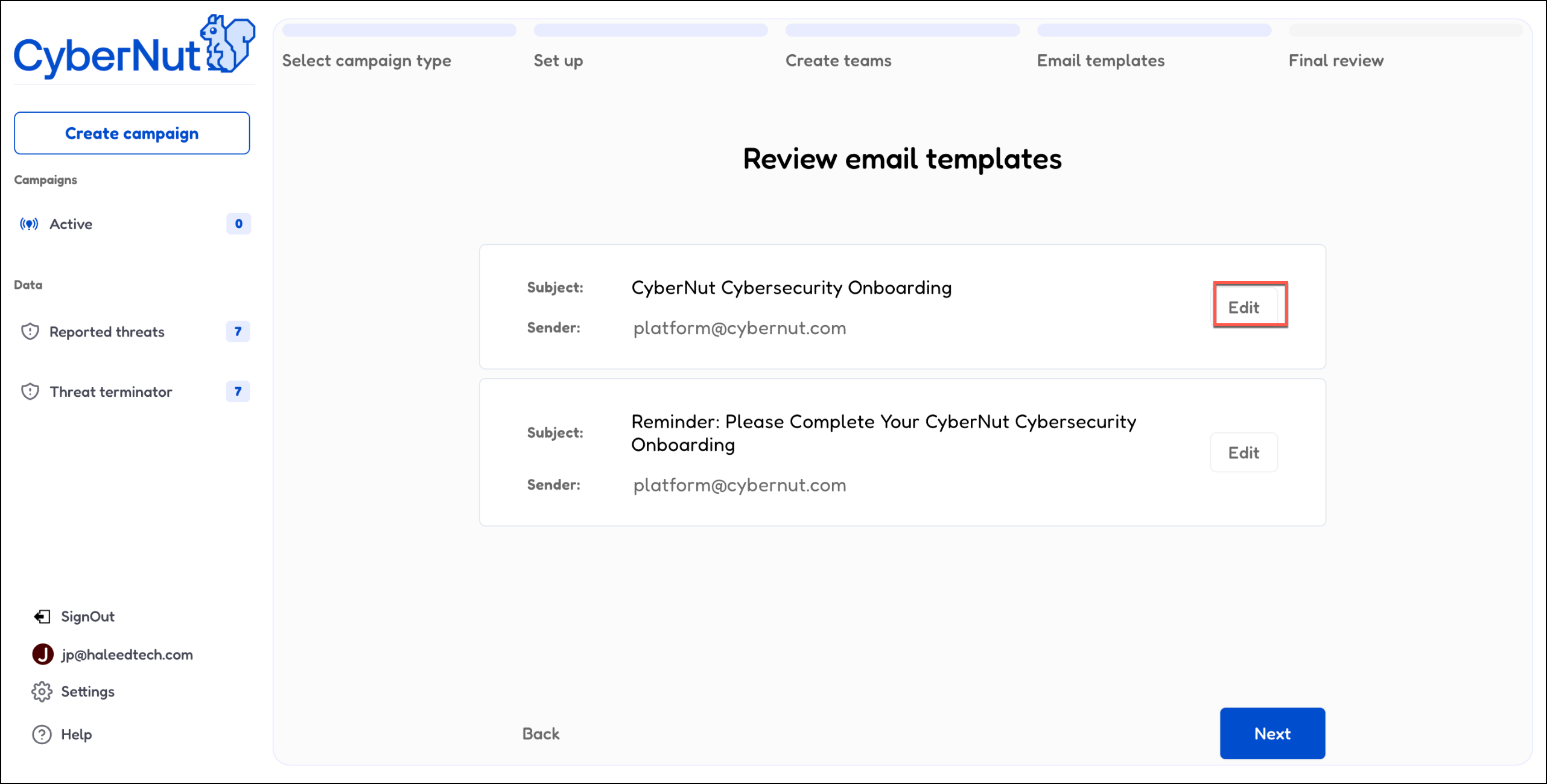
Task: Click the Threat terminator shield icon
Action: coord(30,392)
